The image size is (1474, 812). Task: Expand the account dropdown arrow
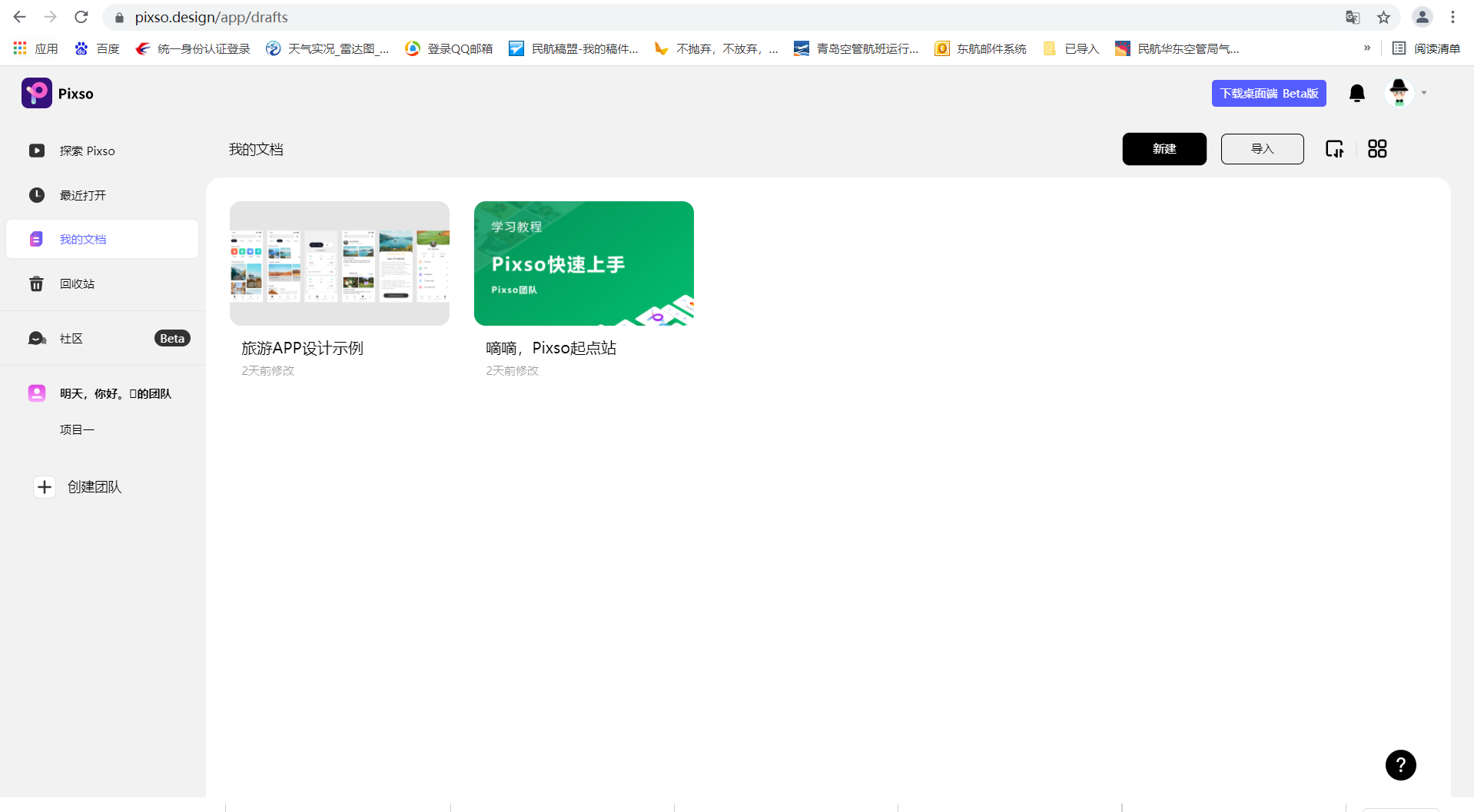click(x=1424, y=93)
